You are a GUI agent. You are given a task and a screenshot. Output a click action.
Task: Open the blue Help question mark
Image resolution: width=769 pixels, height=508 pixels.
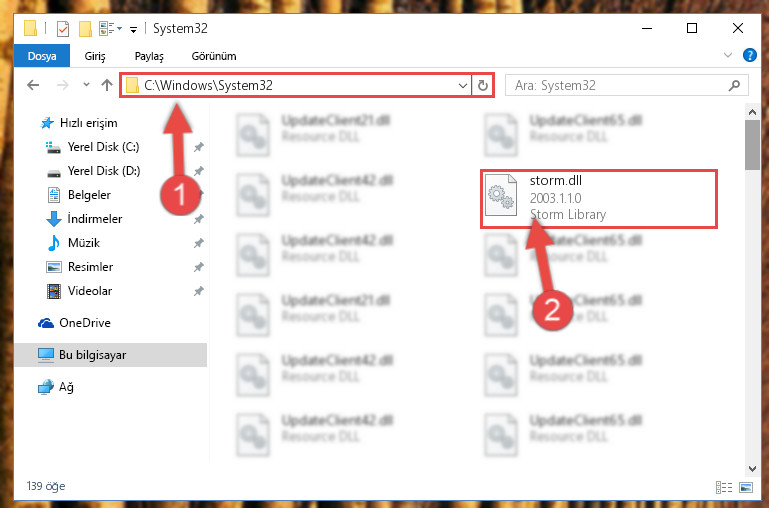pyautogui.click(x=749, y=55)
